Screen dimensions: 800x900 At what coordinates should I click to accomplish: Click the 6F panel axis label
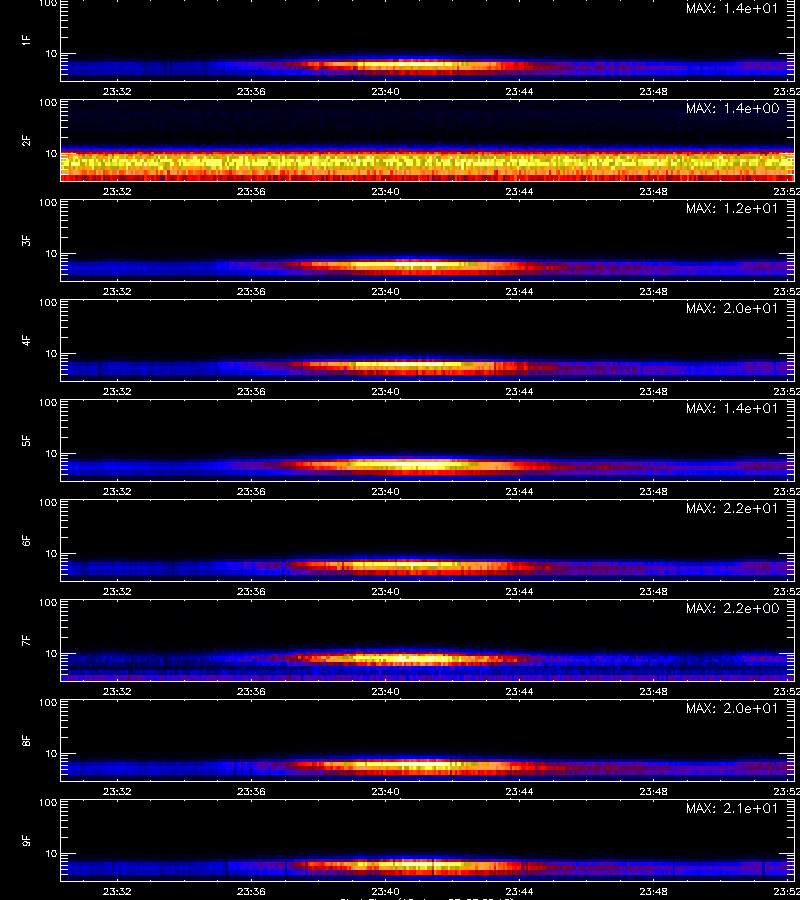tap(26, 540)
